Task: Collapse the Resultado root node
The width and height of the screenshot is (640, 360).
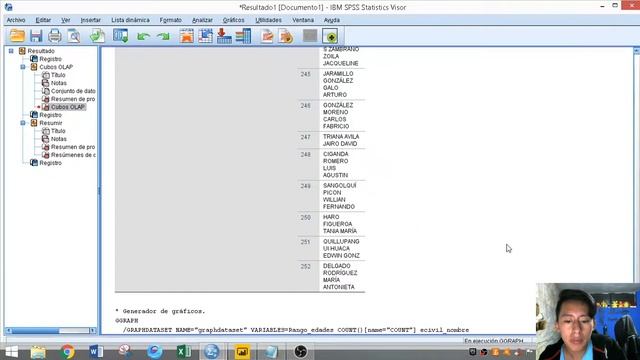Action: [x=11, y=51]
